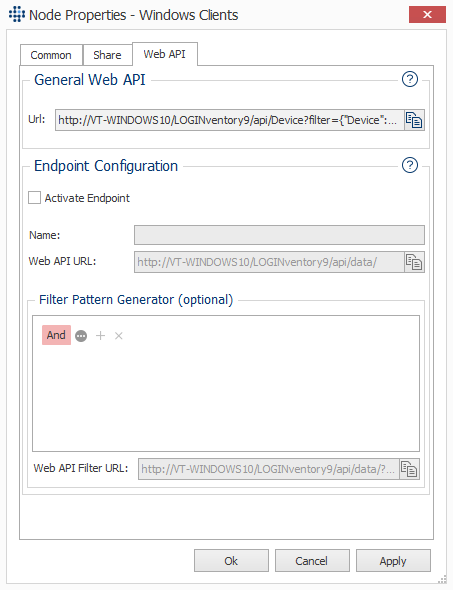Switch to the Share tab

pos(107,55)
